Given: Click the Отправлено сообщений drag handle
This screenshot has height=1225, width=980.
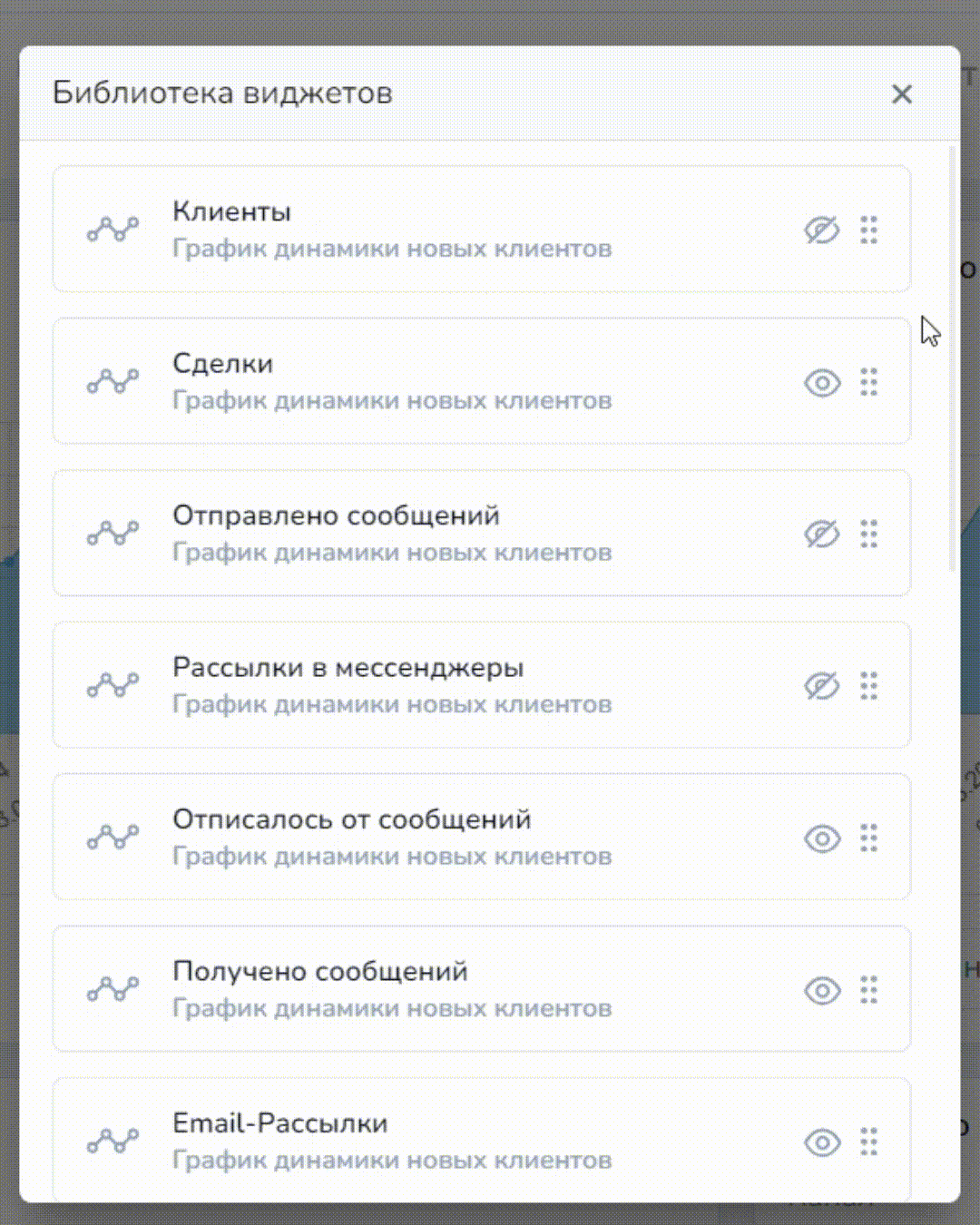Looking at the screenshot, I should pyautogui.click(x=869, y=534).
